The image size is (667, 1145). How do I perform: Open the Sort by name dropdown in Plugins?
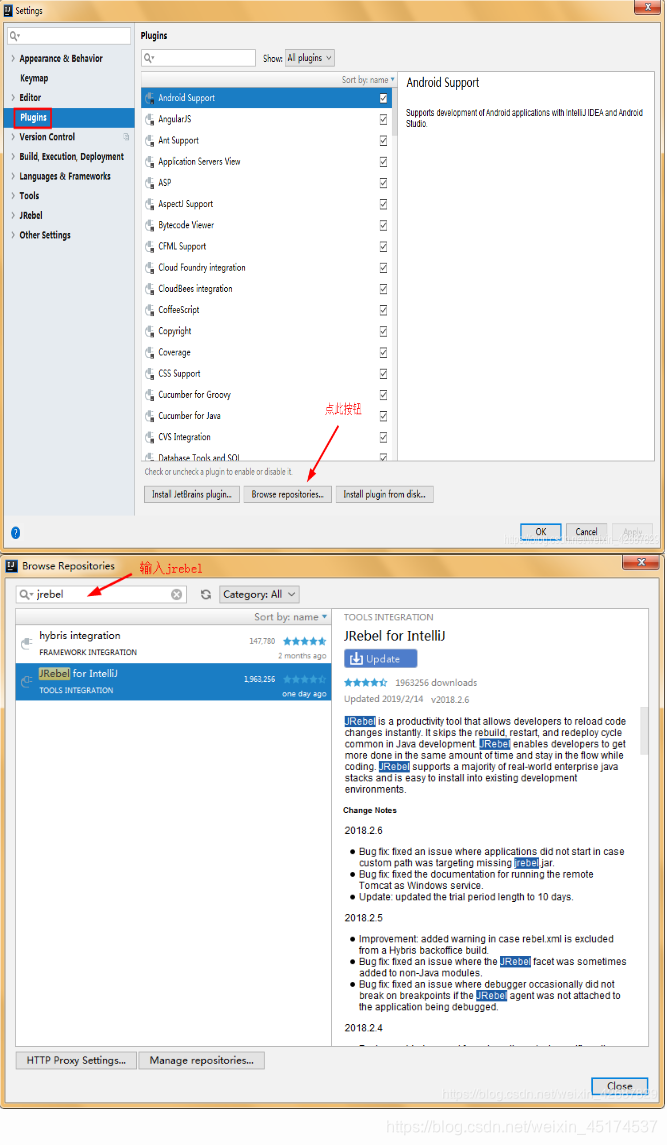point(368,80)
